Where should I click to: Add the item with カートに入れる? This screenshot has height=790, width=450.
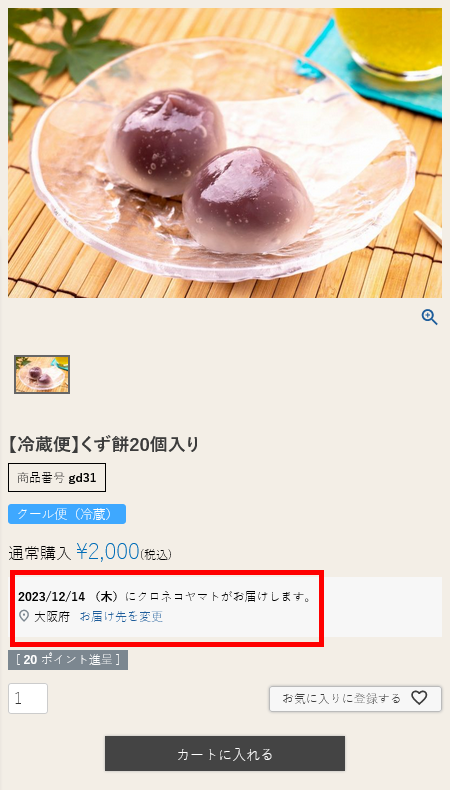coord(225,754)
